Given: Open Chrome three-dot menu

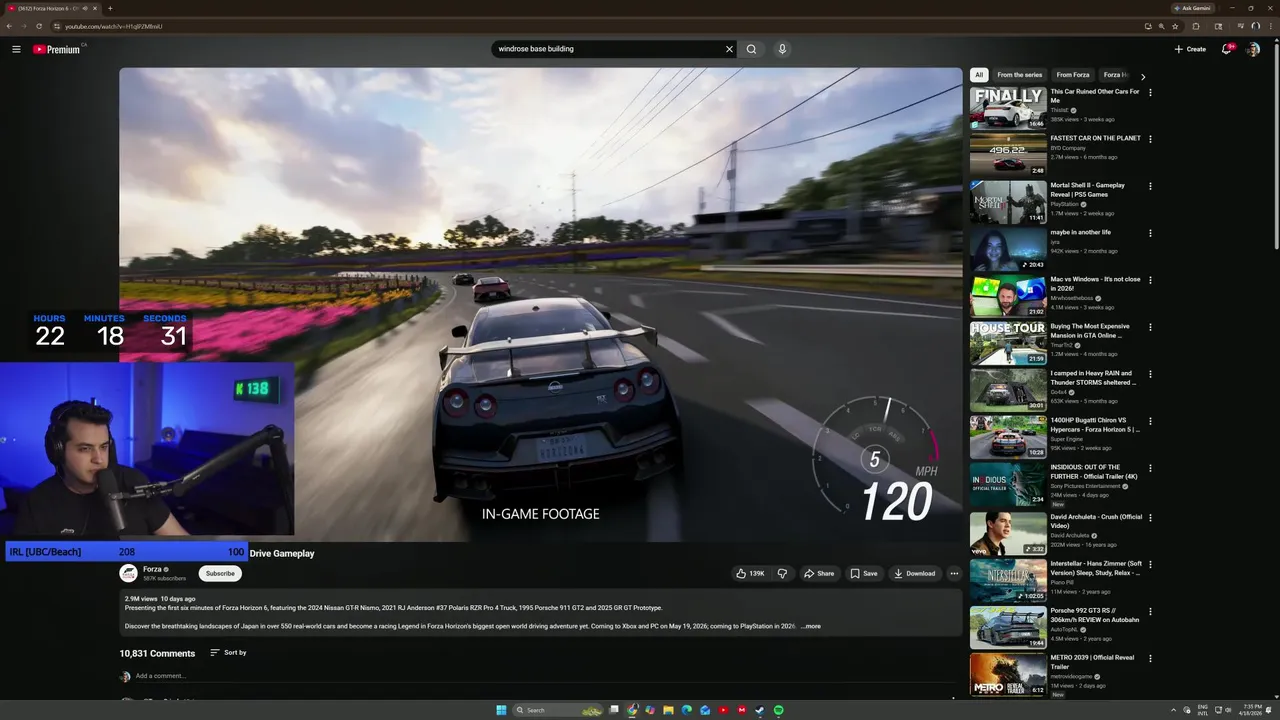Looking at the screenshot, I should coord(1270,26).
